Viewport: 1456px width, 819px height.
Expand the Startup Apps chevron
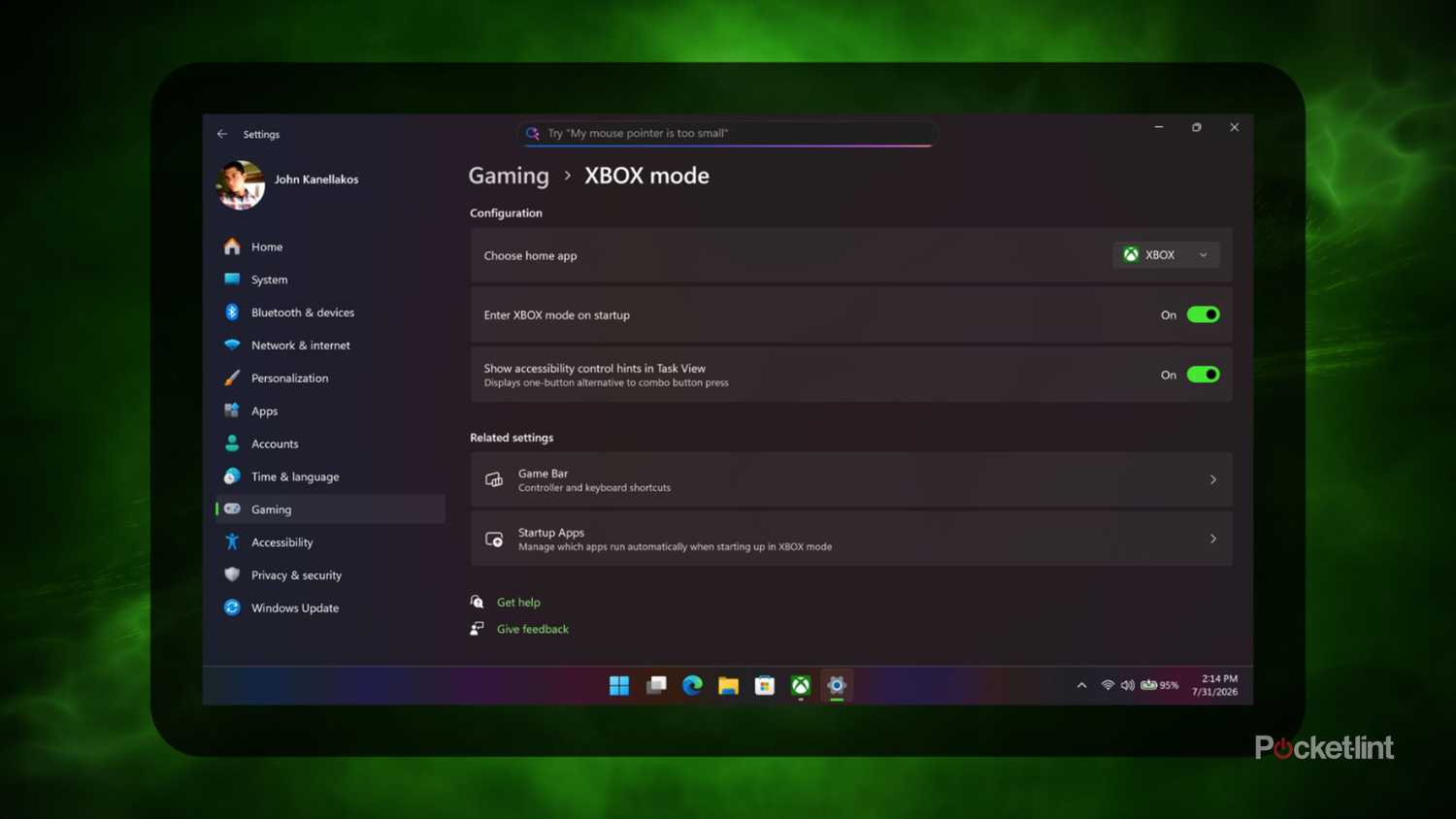[1212, 539]
